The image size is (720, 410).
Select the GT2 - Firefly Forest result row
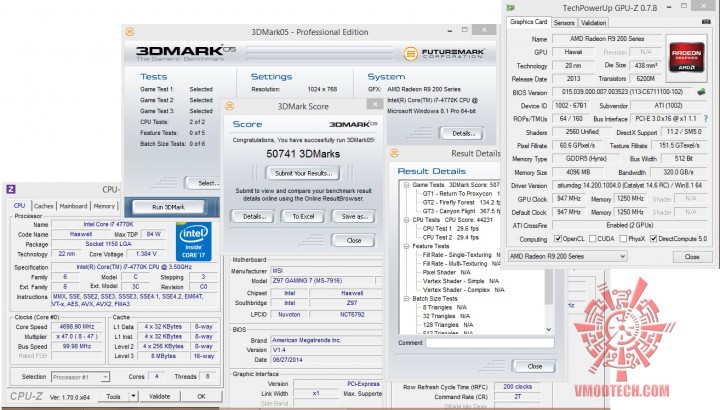click(x=459, y=202)
